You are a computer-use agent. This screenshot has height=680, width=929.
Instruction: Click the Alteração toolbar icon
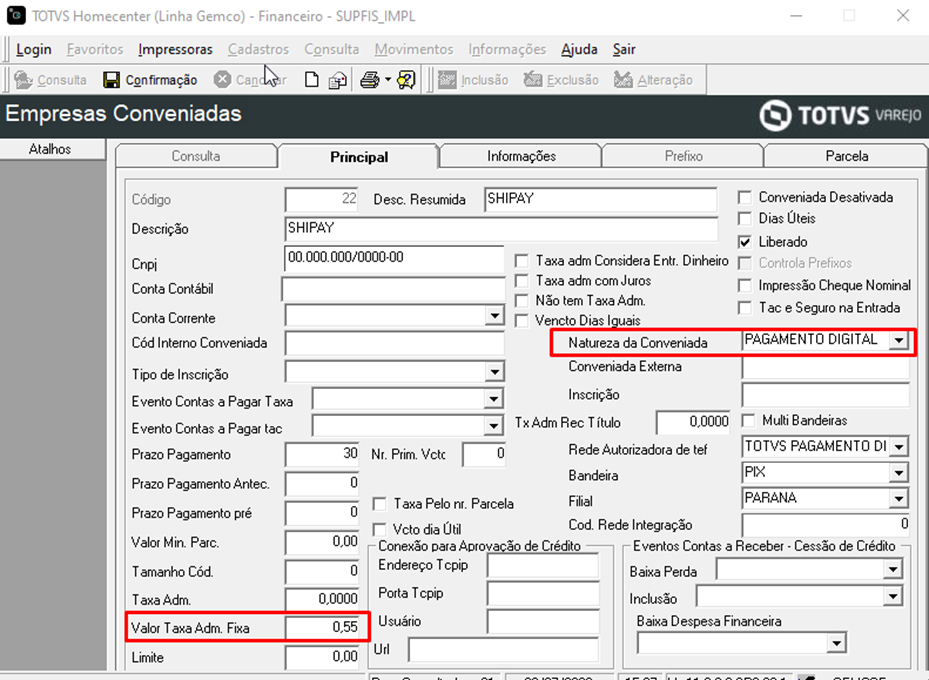(623, 79)
